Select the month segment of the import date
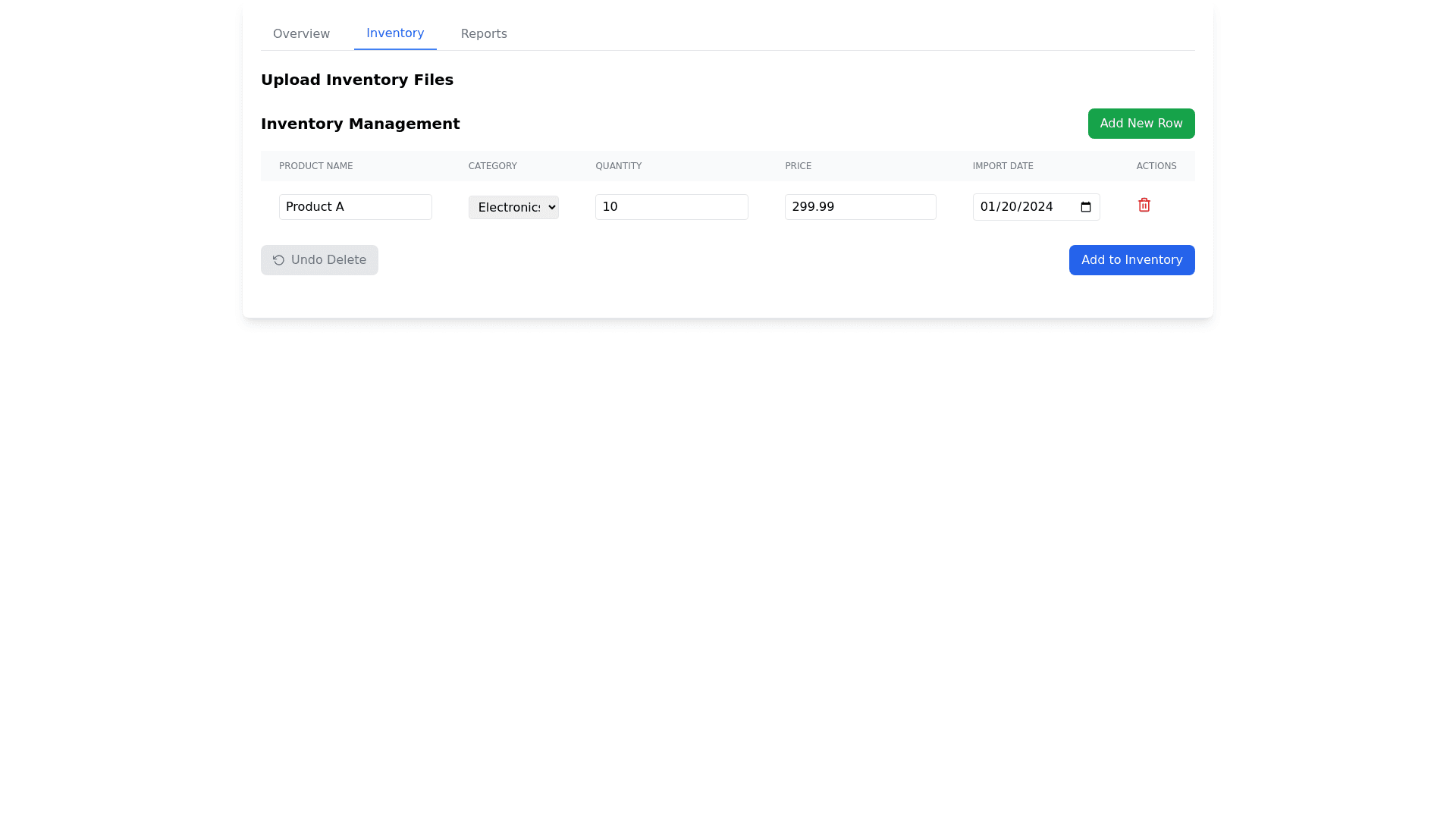The height and width of the screenshot is (819, 1456). 987,207
